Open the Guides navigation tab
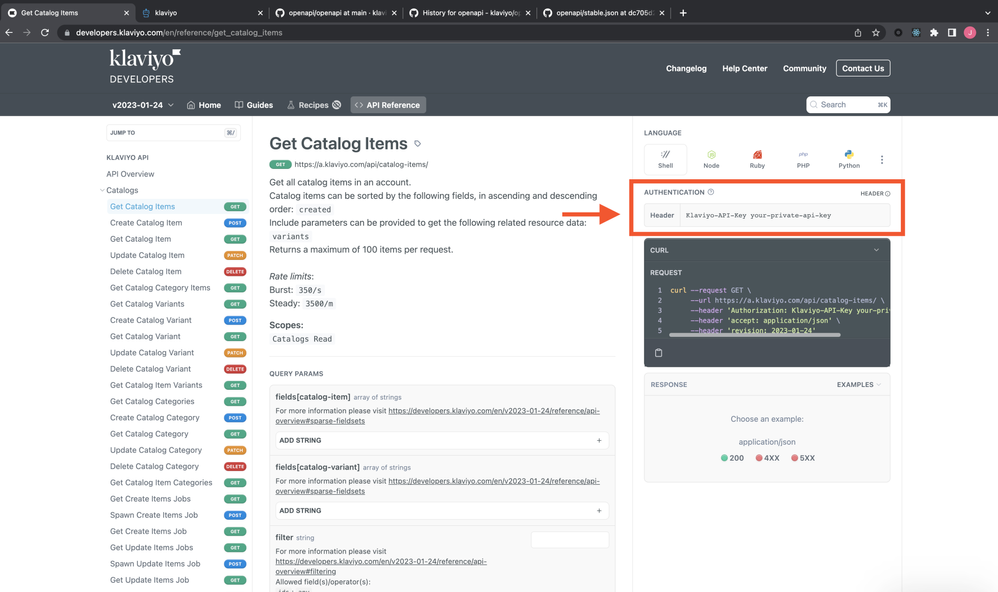The height and width of the screenshot is (592, 998). pos(254,105)
